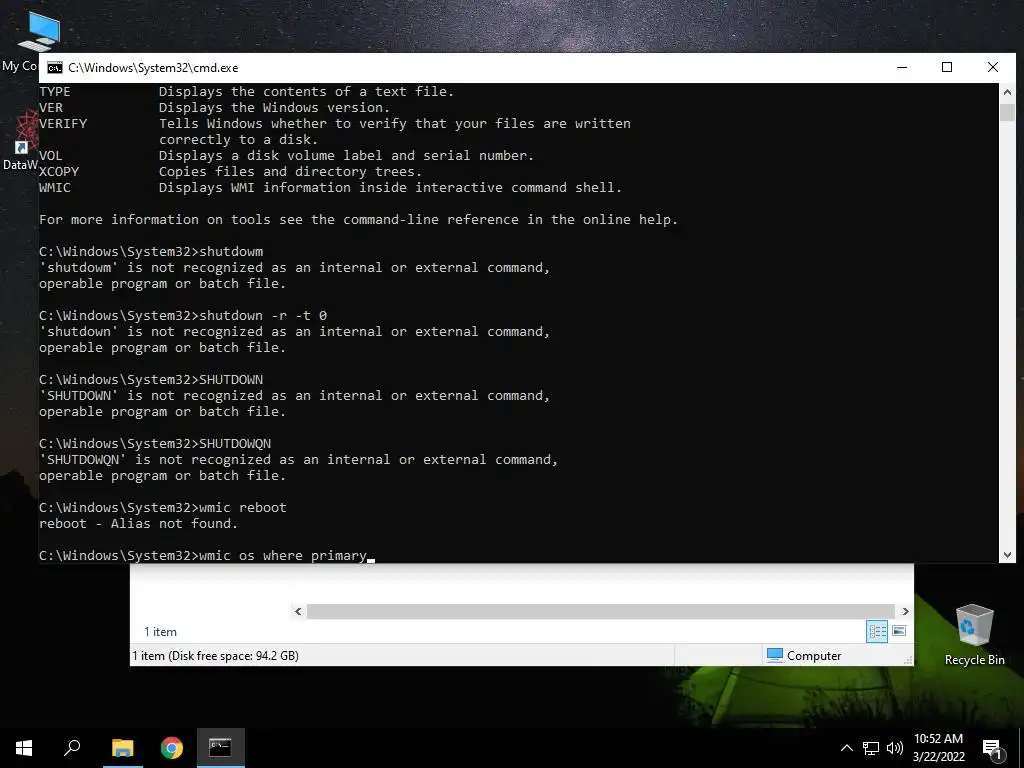Viewport: 1024px width, 768px height.
Task: Click Explorer horizontal scrollbar left arrow
Action: [298, 611]
